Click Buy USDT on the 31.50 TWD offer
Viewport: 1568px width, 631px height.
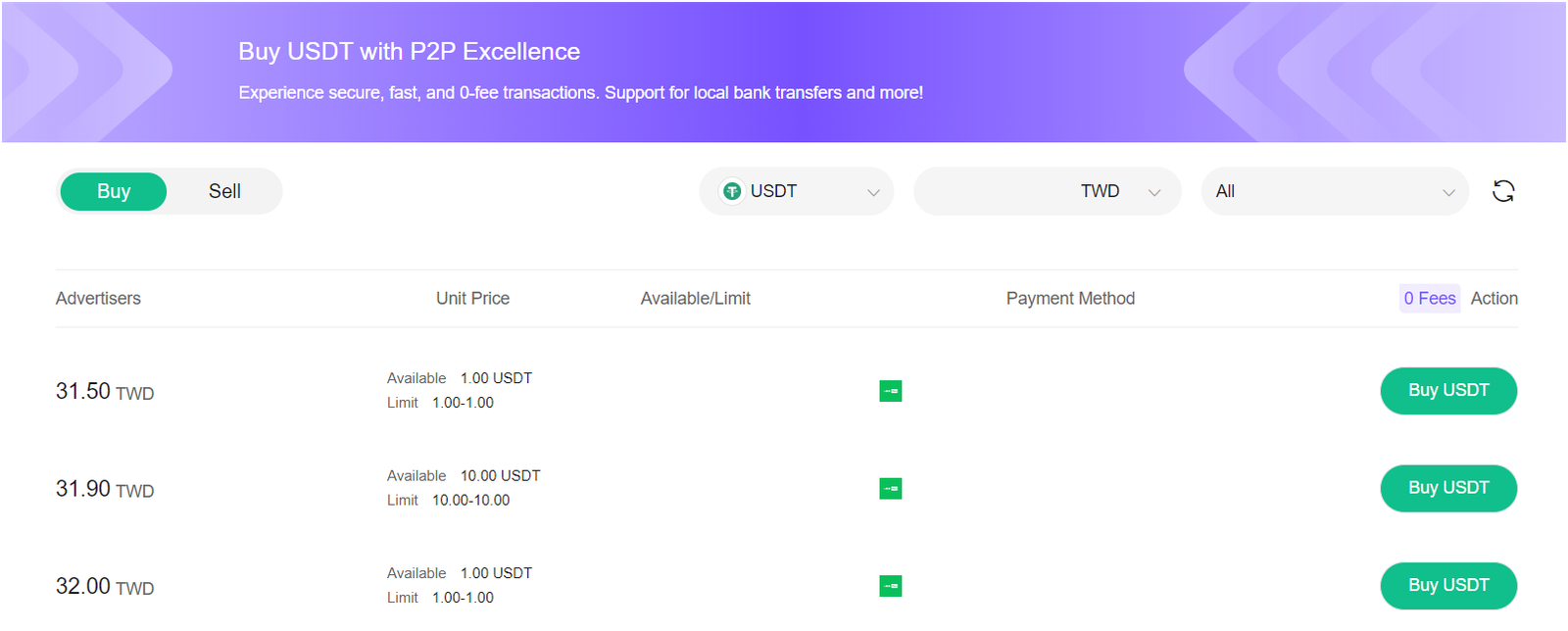(1448, 390)
